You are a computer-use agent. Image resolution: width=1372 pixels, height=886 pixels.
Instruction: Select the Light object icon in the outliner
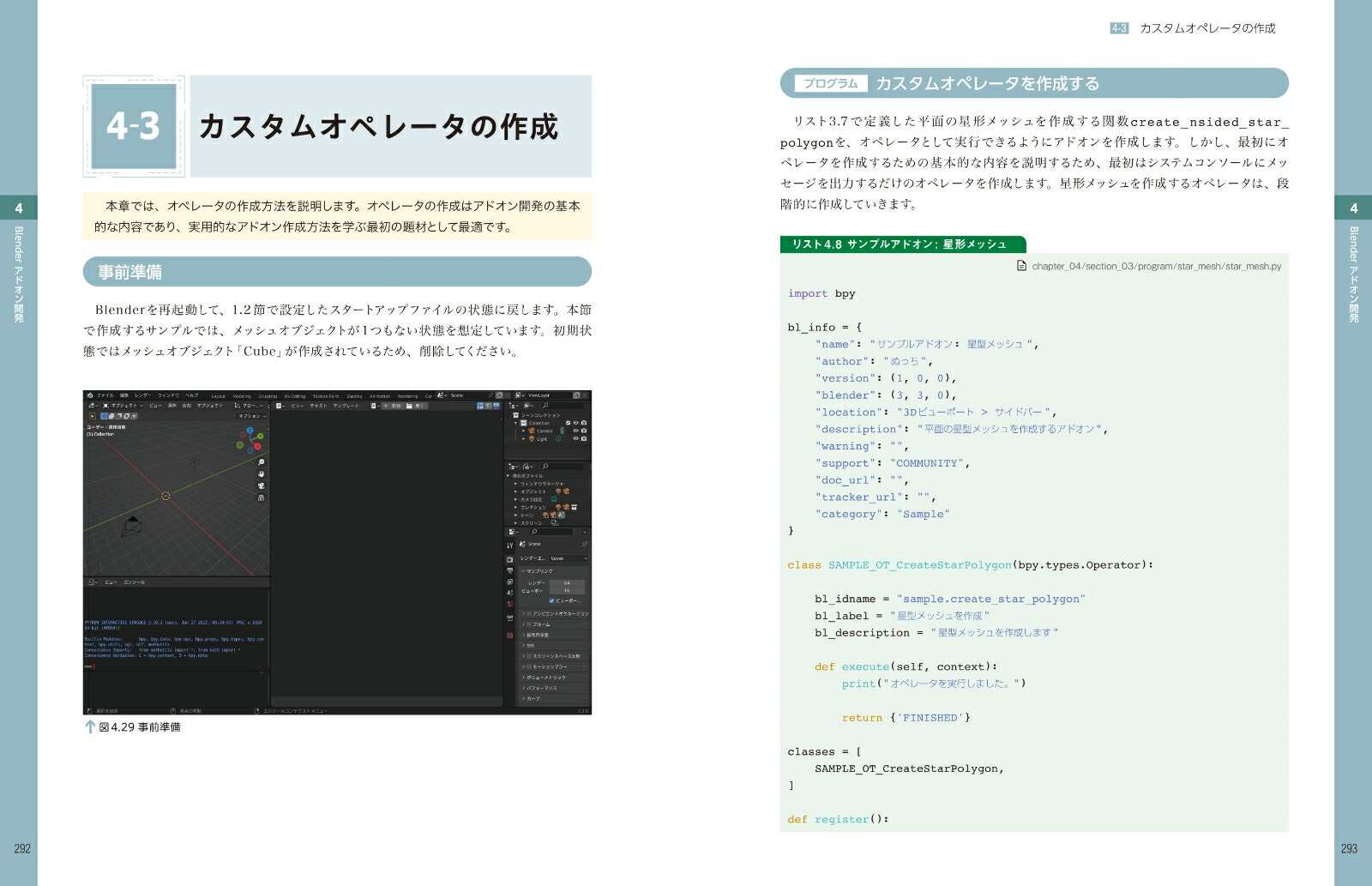click(532, 439)
